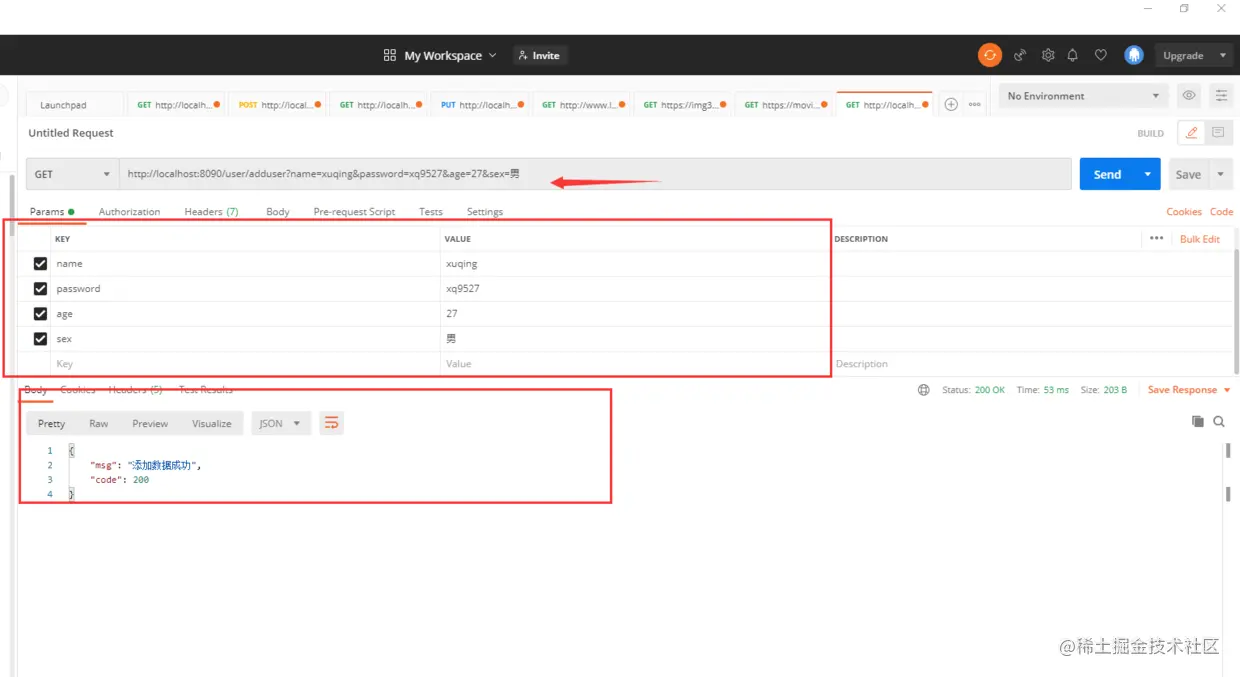Image resolution: width=1240 pixels, height=677 pixels.
Task: Click the value cell xuqing
Action: [636, 264]
